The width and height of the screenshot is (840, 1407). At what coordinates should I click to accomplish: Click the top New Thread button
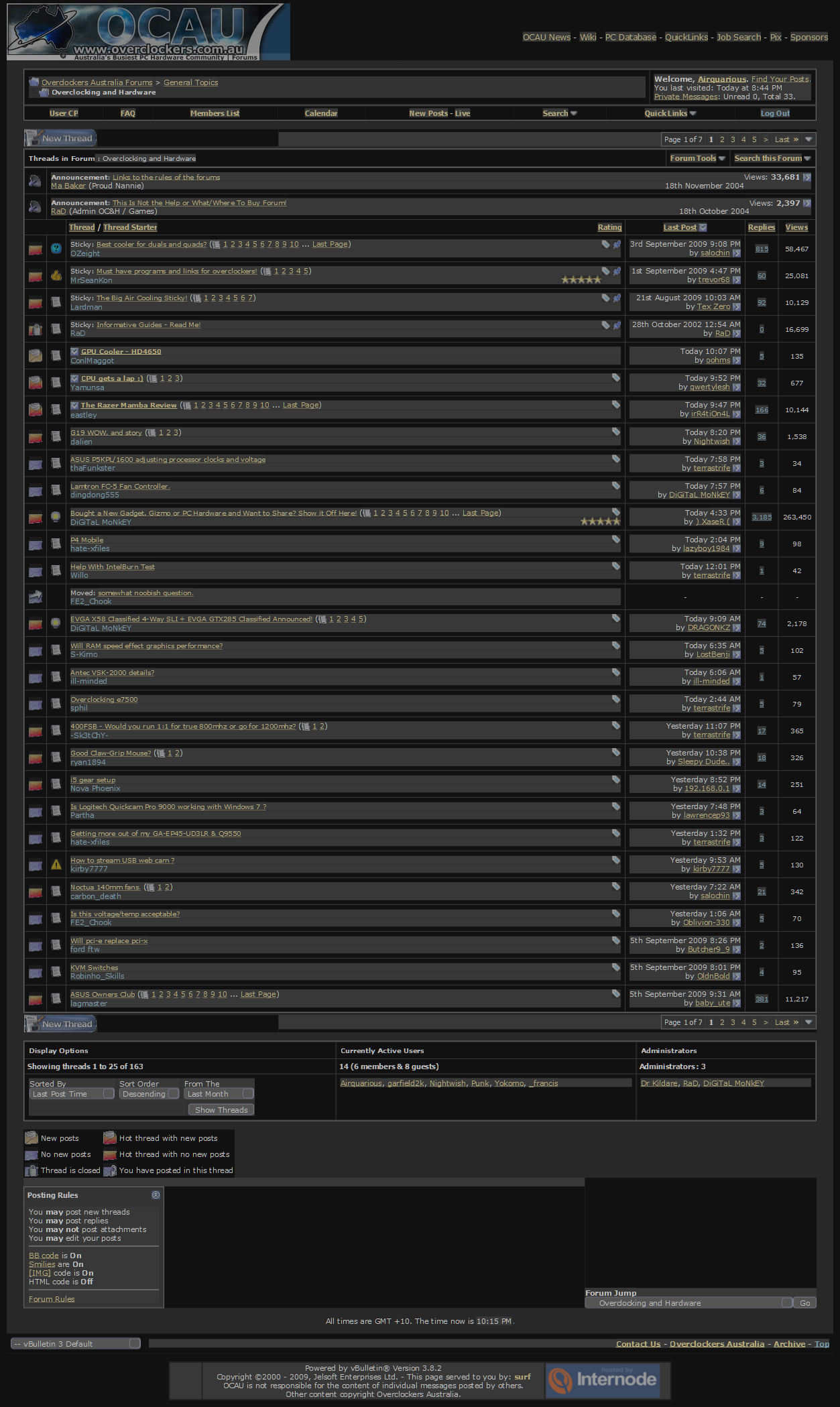[x=61, y=139]
